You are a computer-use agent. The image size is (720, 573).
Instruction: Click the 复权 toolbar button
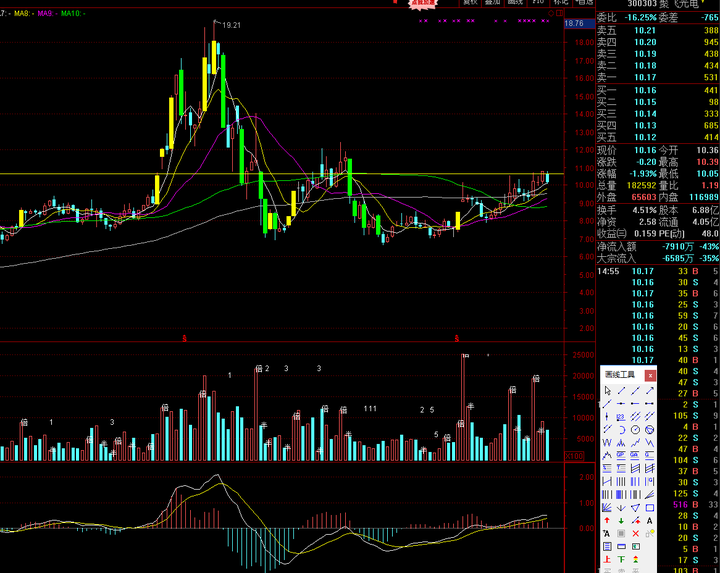[x=470, y=3]
